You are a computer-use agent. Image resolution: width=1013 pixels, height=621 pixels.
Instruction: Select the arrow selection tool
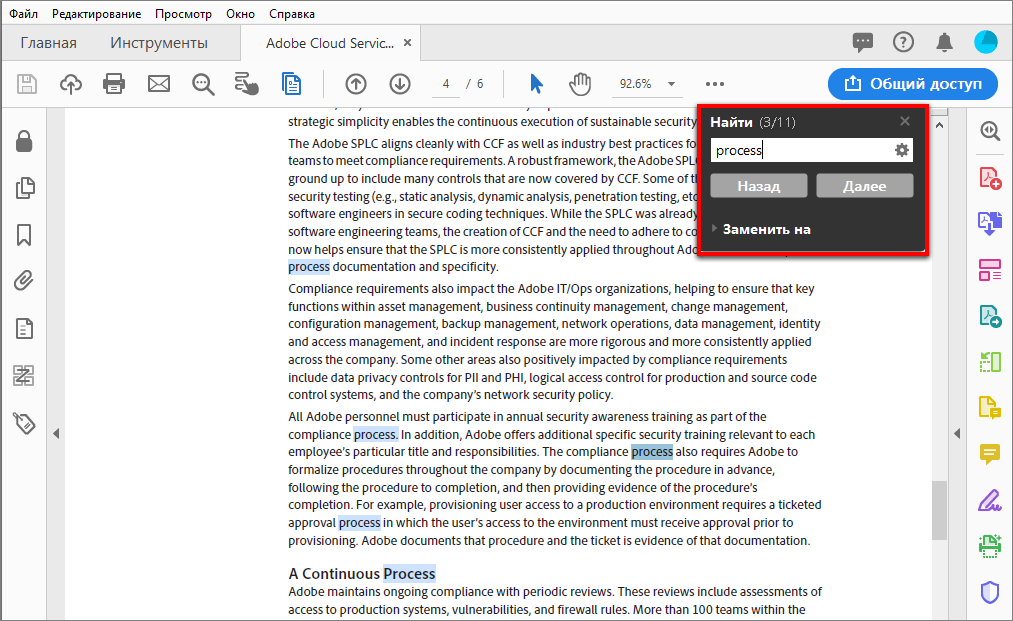click(536, 84)
